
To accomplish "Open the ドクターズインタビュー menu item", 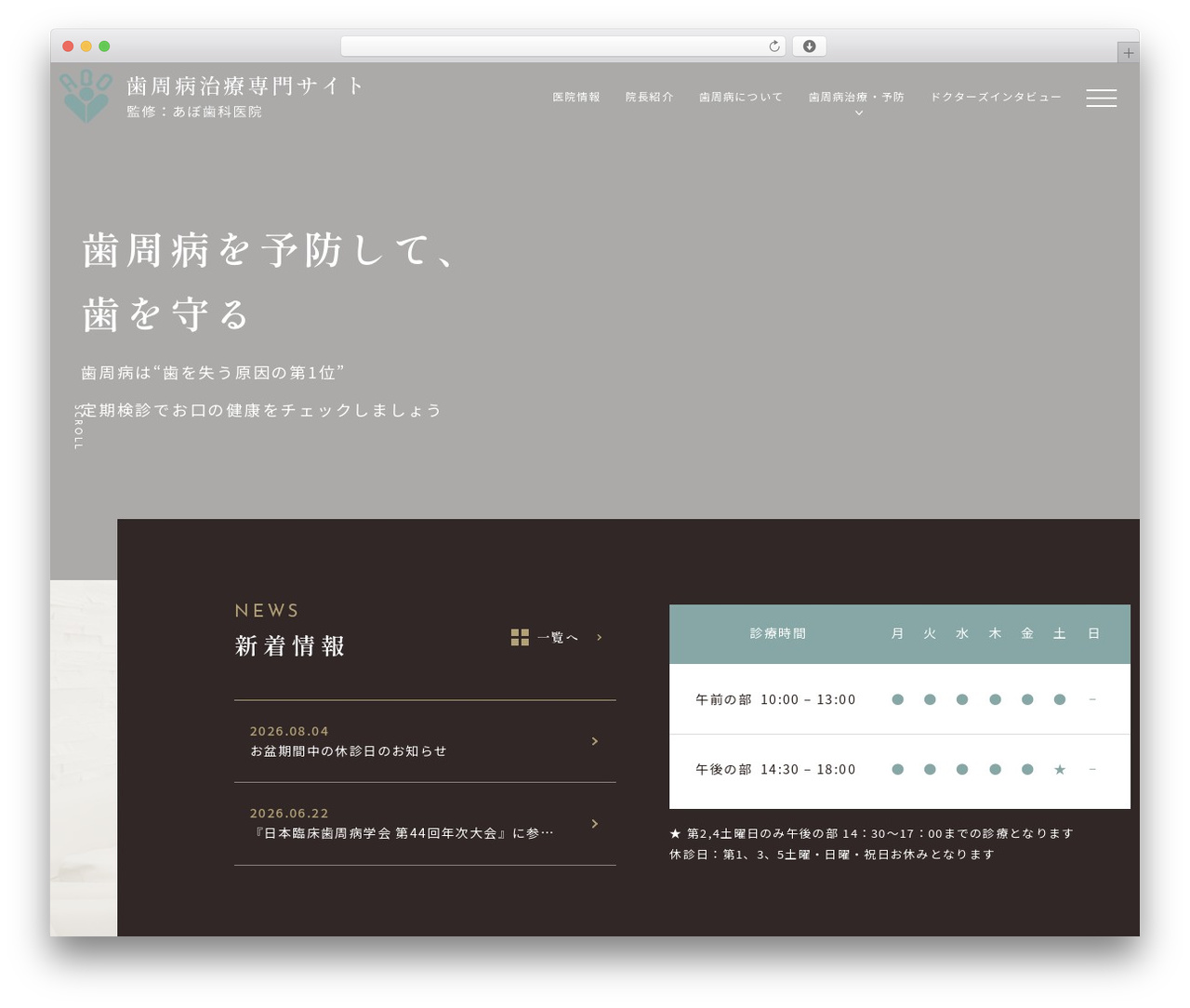I will [x=996, y=97].
